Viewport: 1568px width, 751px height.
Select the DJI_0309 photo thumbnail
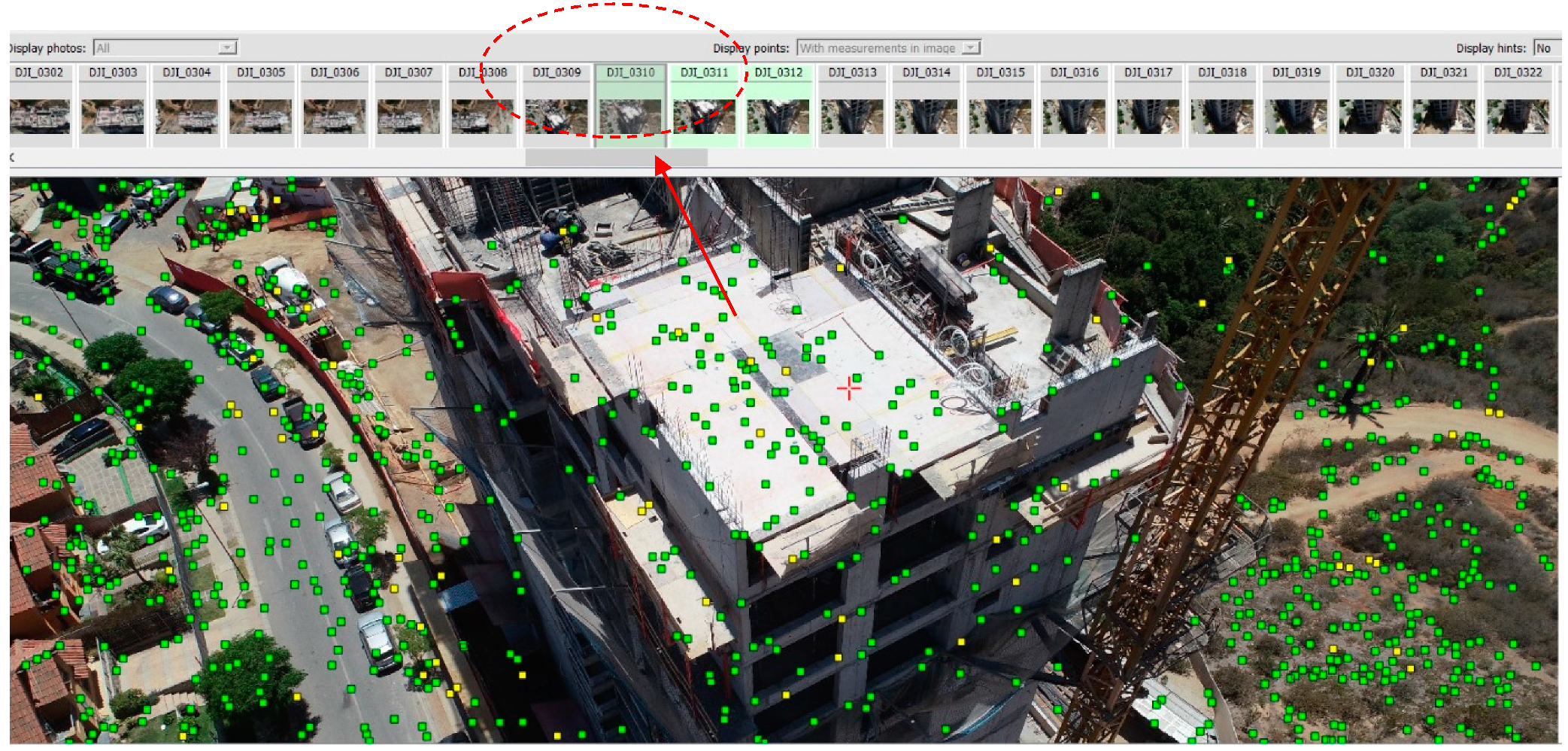557,116
